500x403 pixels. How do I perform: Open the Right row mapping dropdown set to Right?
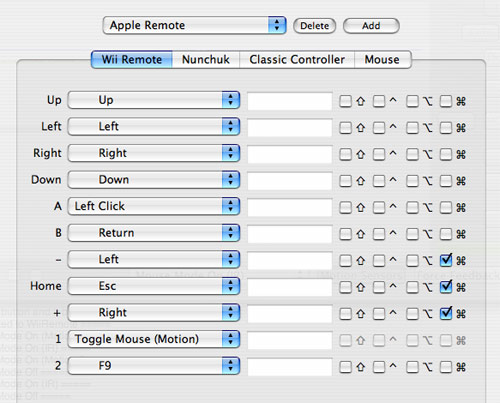pyautogui.click(x=154, y=153)
